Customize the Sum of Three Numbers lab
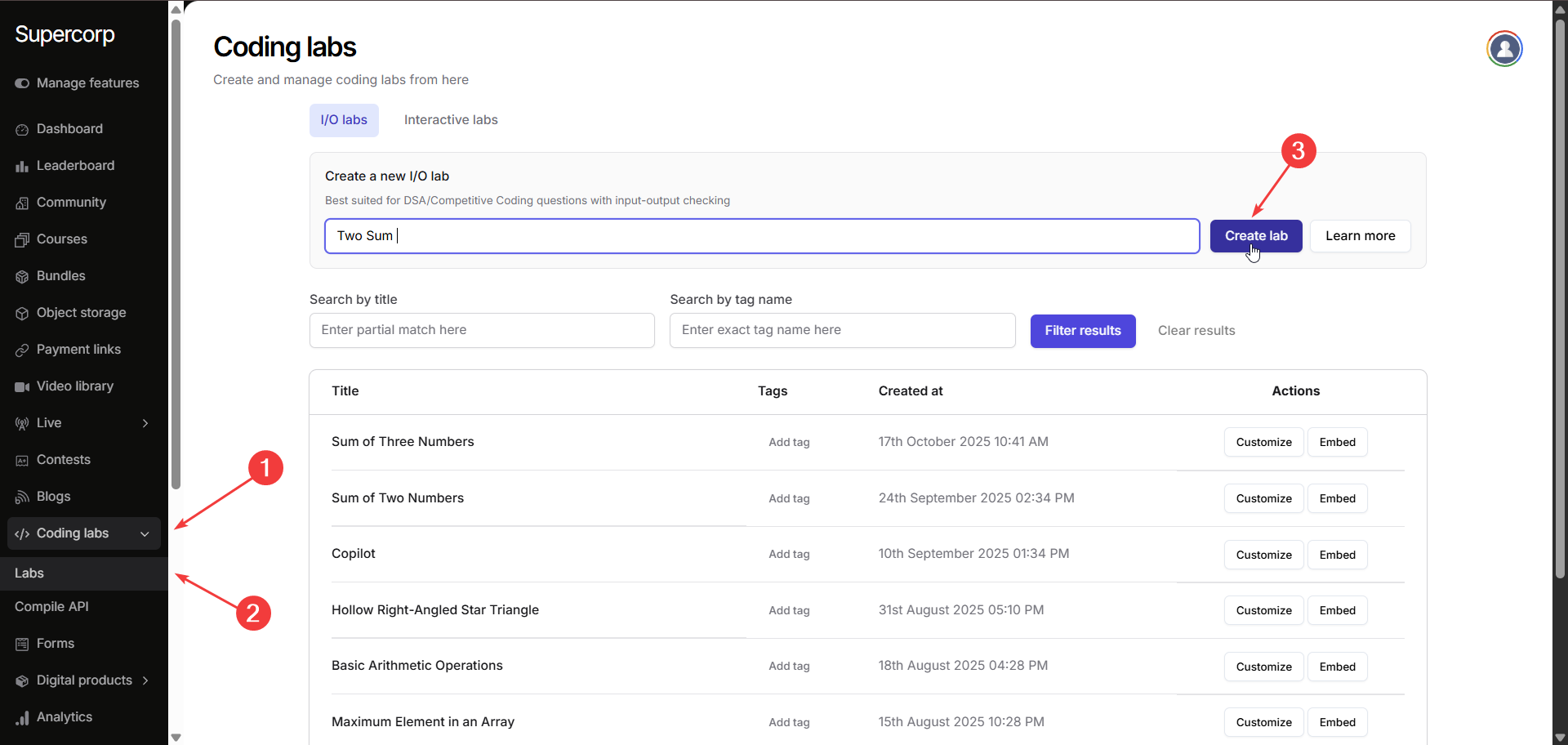This screenshot has height=745, width=1568. 1263,442
